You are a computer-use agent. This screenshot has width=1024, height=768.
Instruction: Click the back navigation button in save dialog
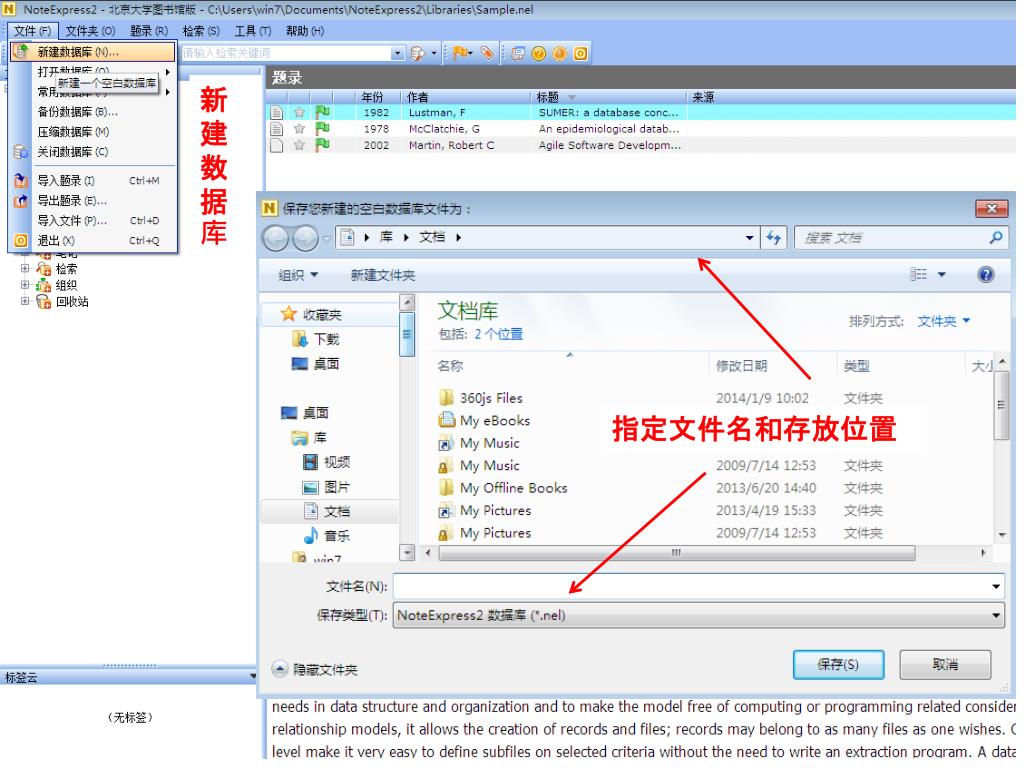[276, 239]
